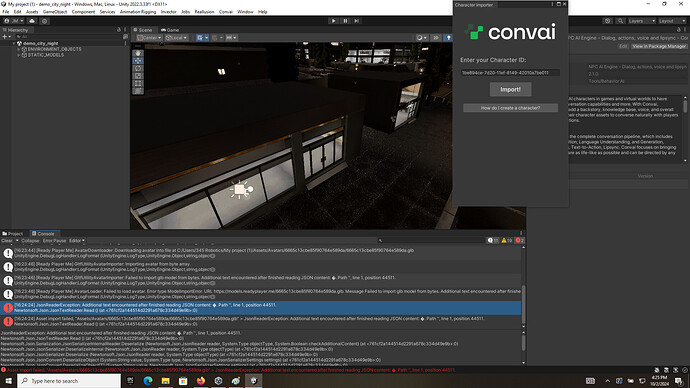Toggle warning messages filter in Console
Screen dimensions: 690x388
pos(506,240)
